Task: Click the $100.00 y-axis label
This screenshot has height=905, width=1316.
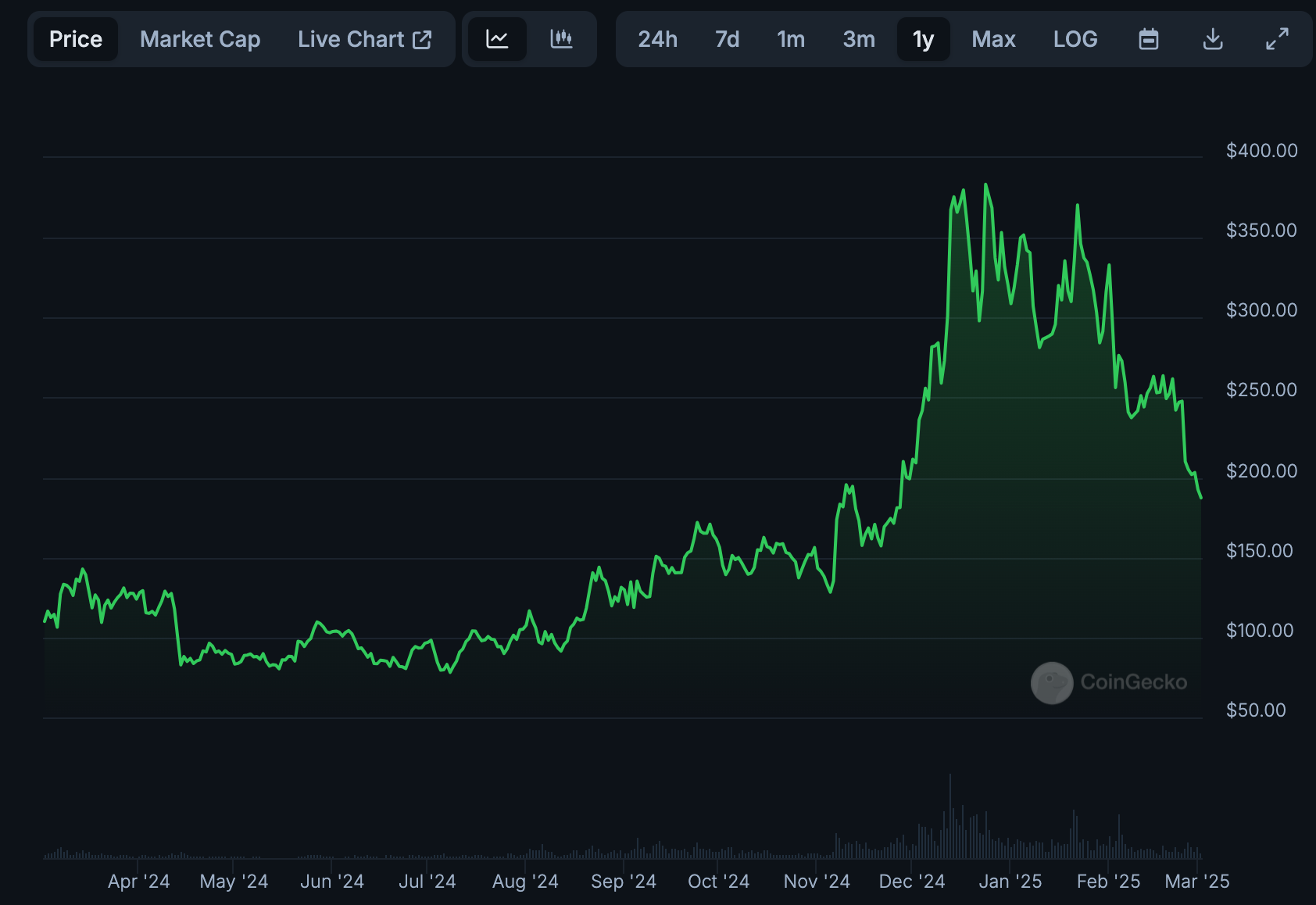Action: (x=1259, y=631)
